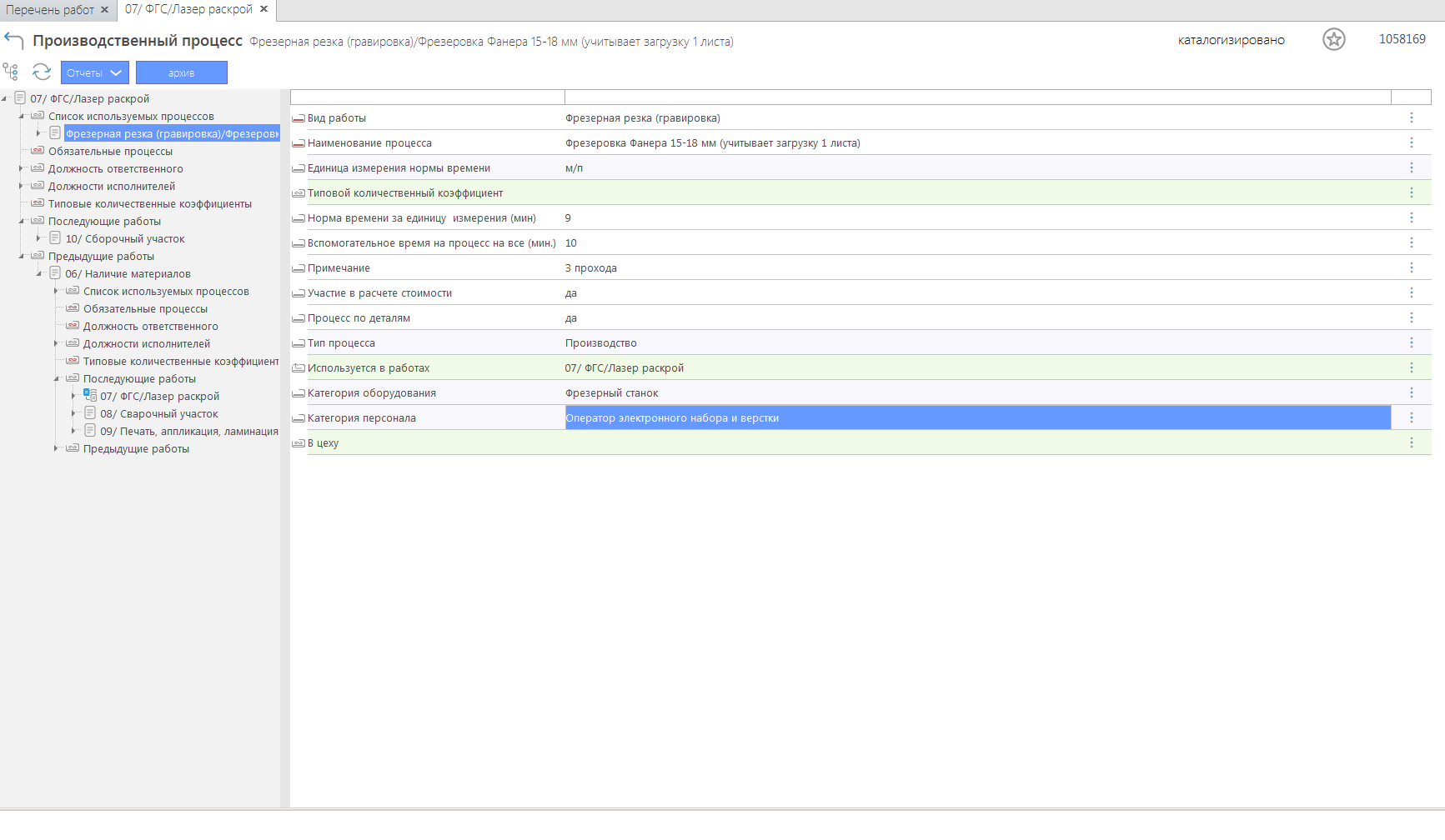
Task: Open three-dot menu for В цеху row
Action: click(x=1411, y=443)
